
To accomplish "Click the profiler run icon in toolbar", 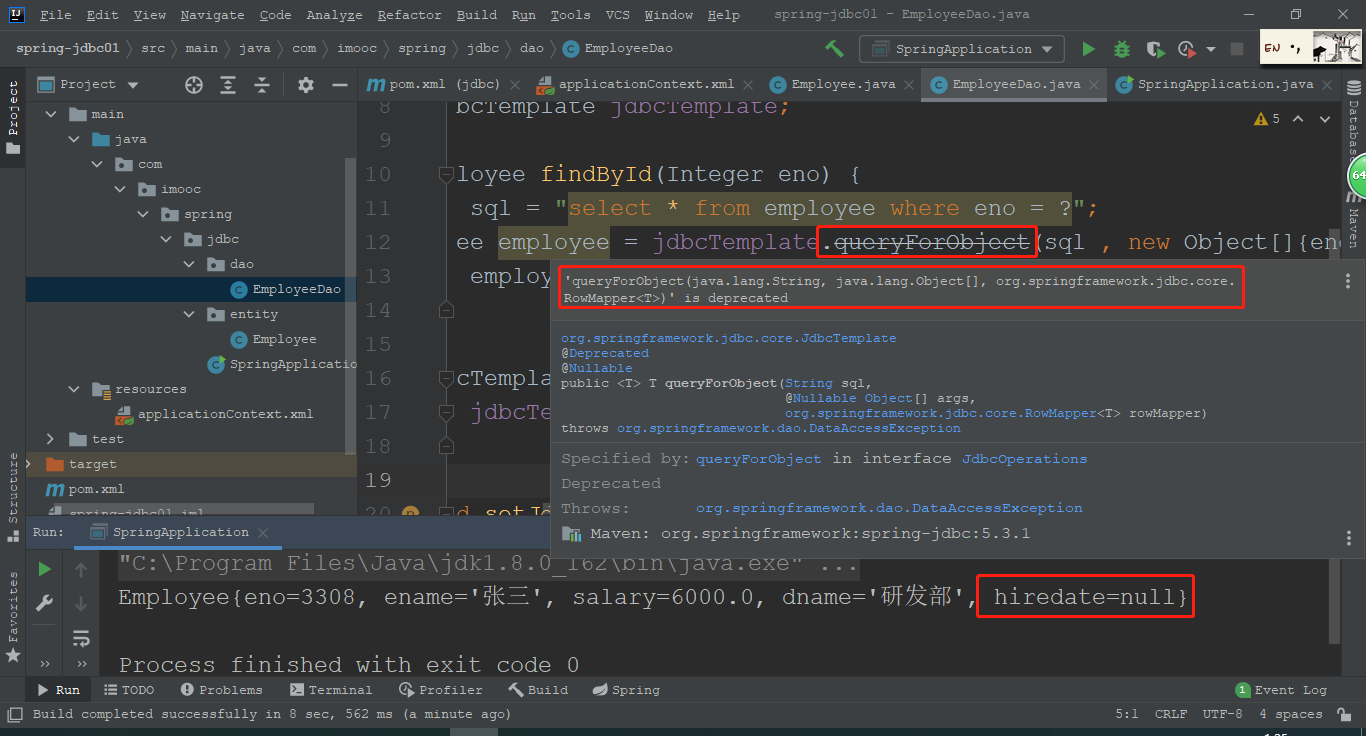I will (1187, 49).
